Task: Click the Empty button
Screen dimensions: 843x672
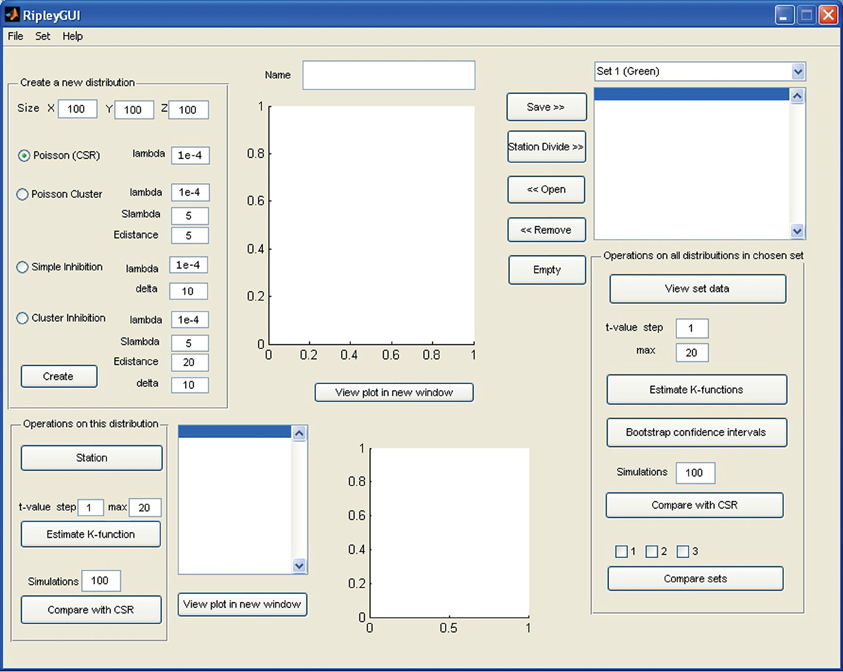Action: (547, 270)
